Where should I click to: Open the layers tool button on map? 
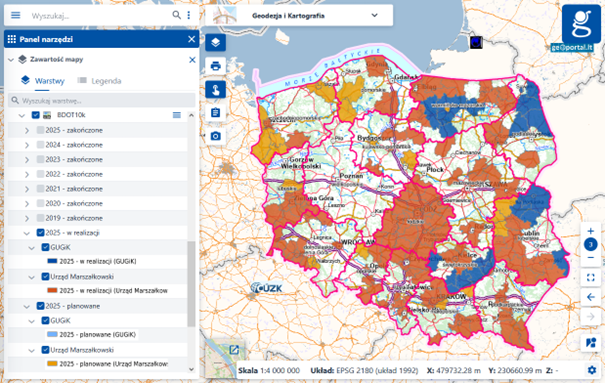tap(215, 42)
